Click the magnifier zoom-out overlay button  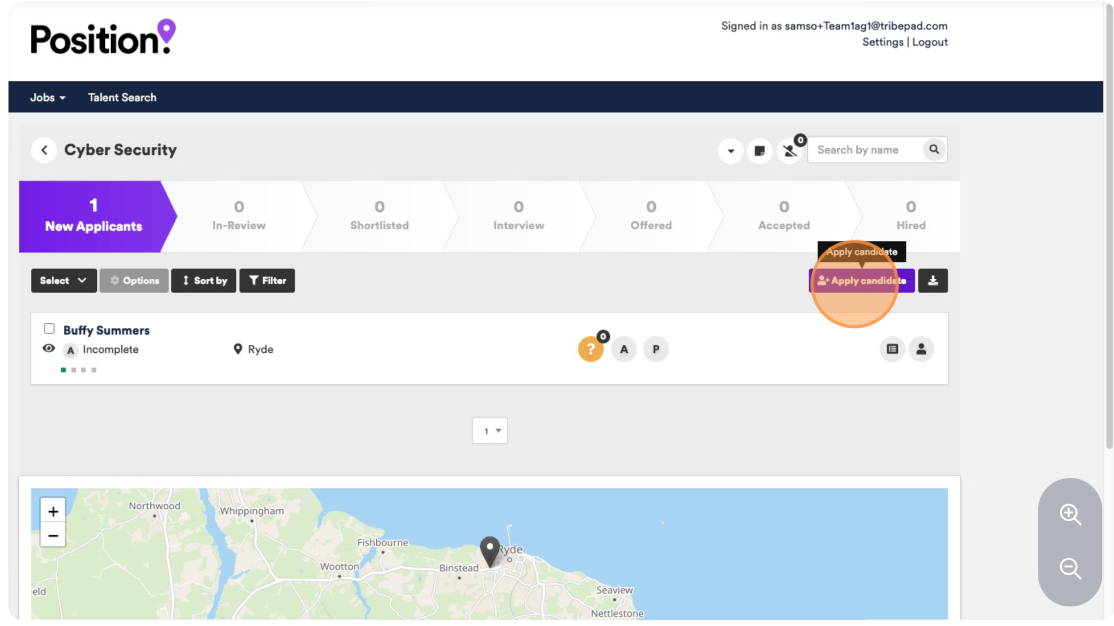click(x=1070, y=568)
